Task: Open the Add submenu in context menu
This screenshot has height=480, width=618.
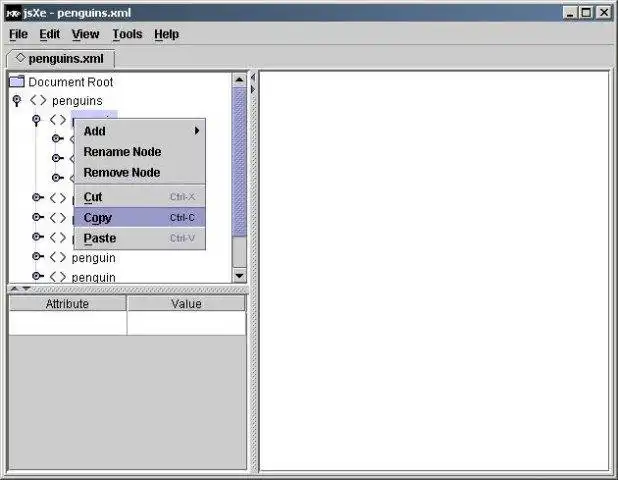Action: tap(140, 131)
